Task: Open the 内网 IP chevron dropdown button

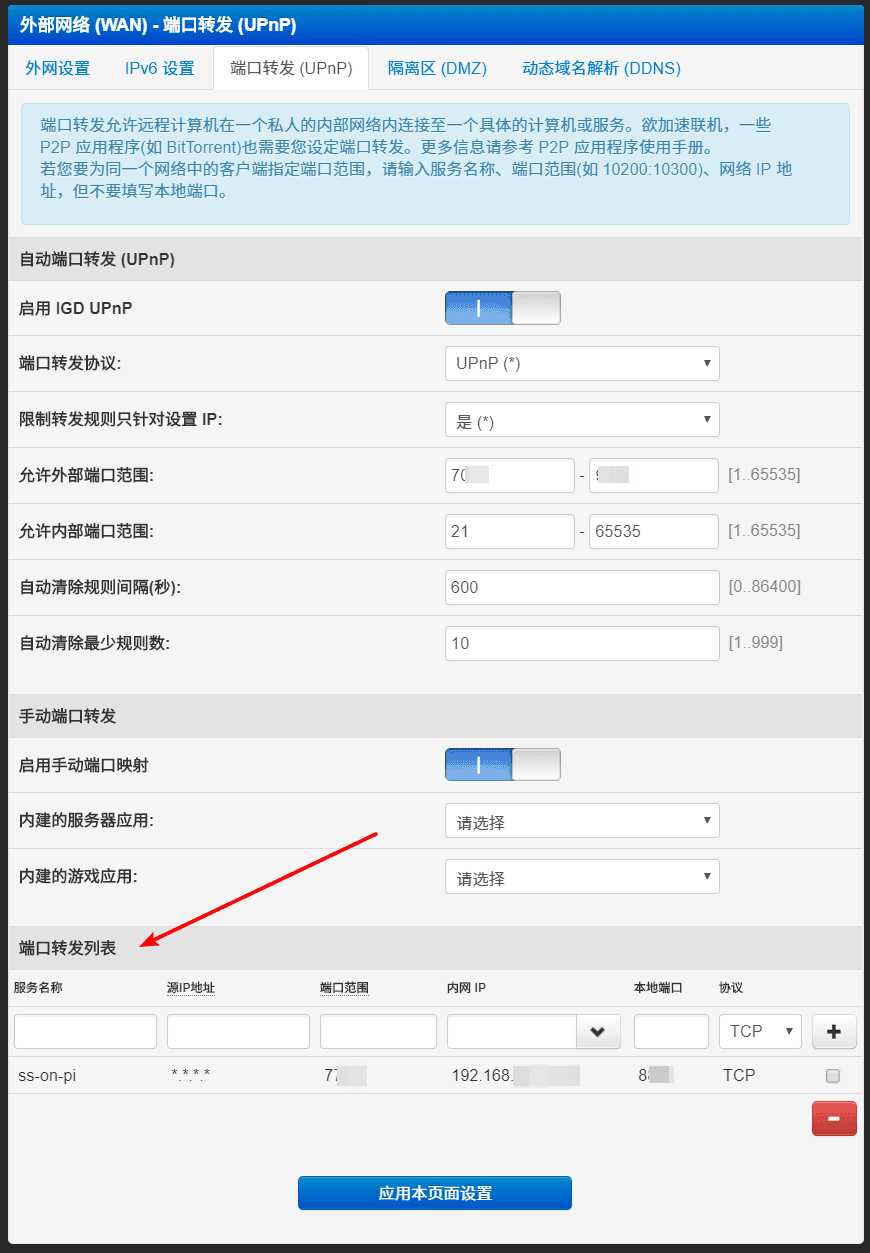Action: point(598,1031)
